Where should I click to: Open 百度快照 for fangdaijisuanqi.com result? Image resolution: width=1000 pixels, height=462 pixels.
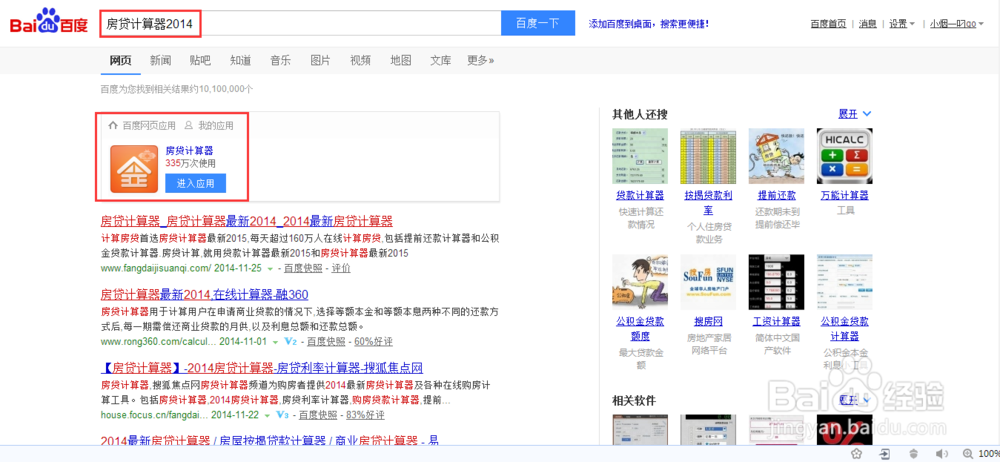pyautogui.click(x=303, y=269)
